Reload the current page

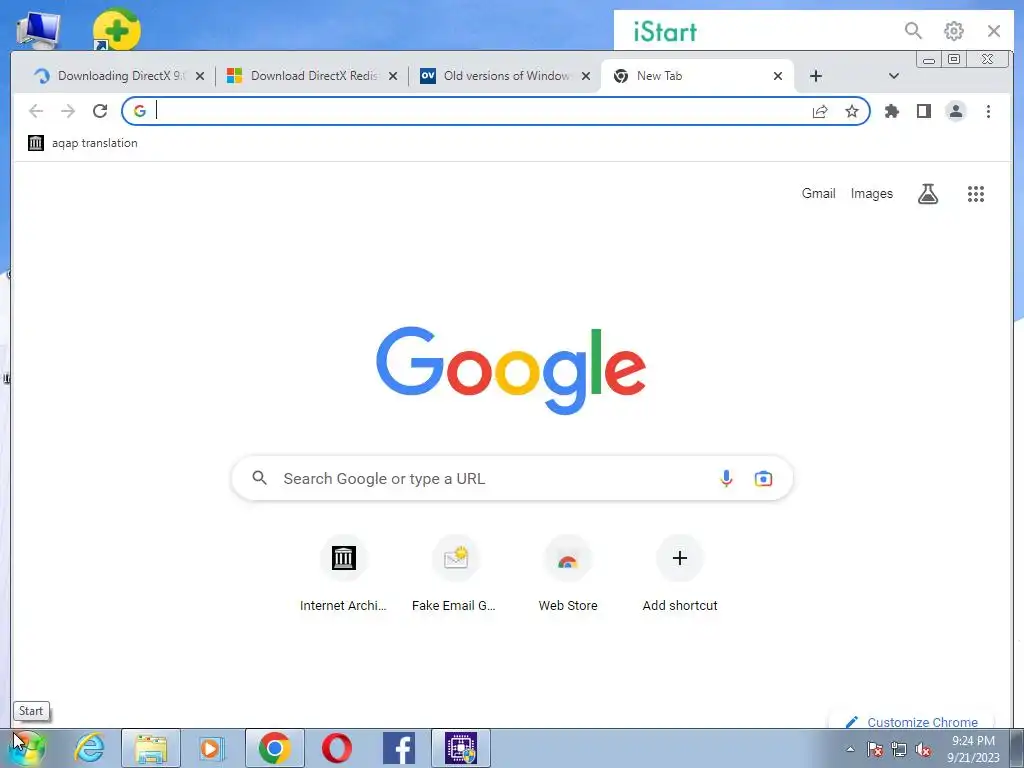click(100, 111)
